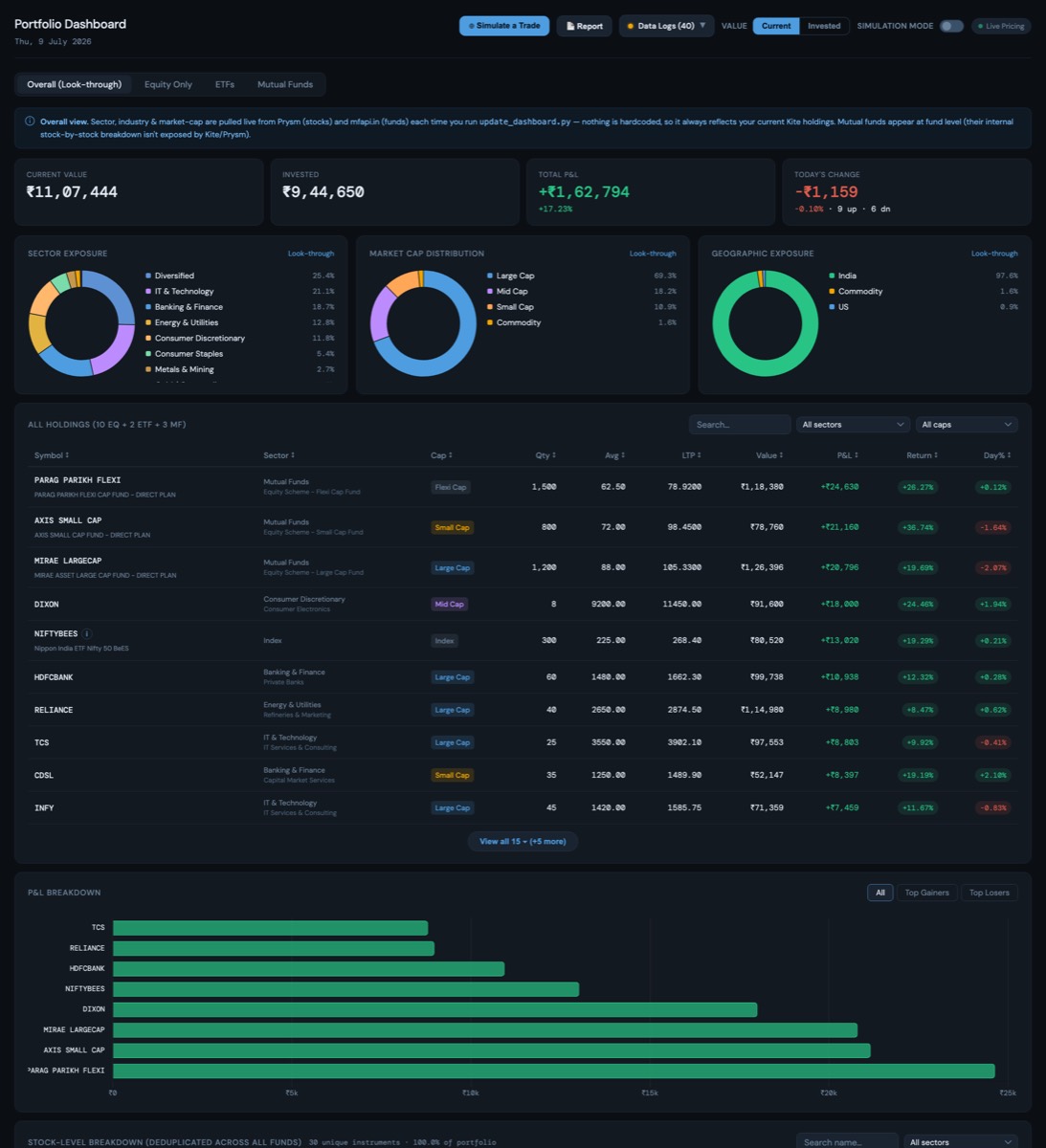Screen dimensions: 1046x1148
Task: Sort holdings by the Qty column arrows
Action: [554, 455]
